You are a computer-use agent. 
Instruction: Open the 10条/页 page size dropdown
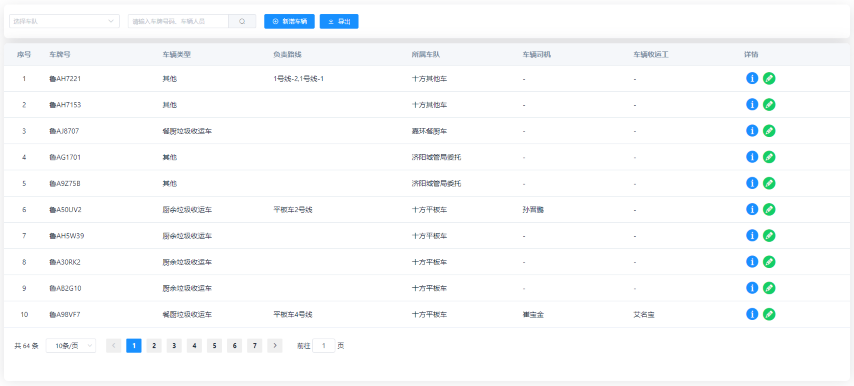tap(71, 345)
